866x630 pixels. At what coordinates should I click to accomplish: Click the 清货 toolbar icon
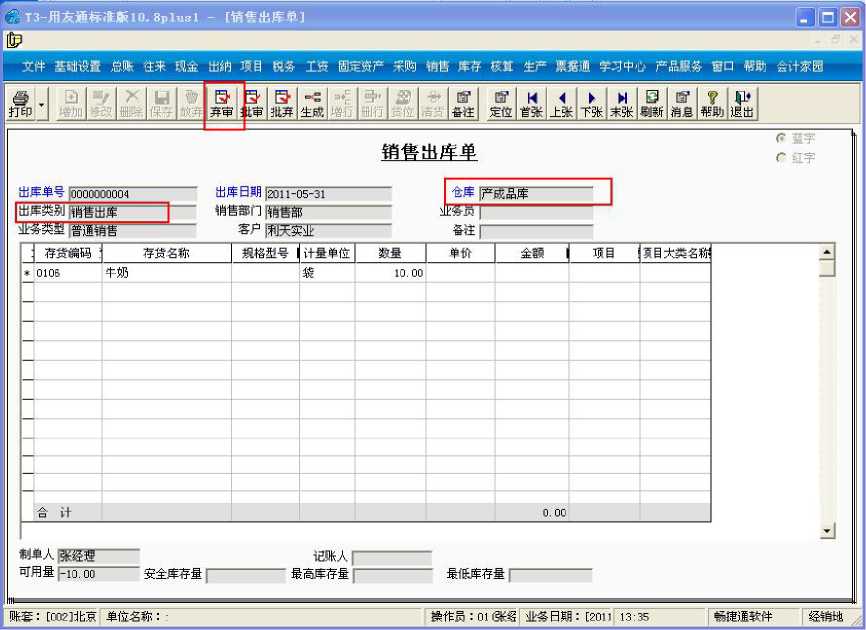coord(432,104)
